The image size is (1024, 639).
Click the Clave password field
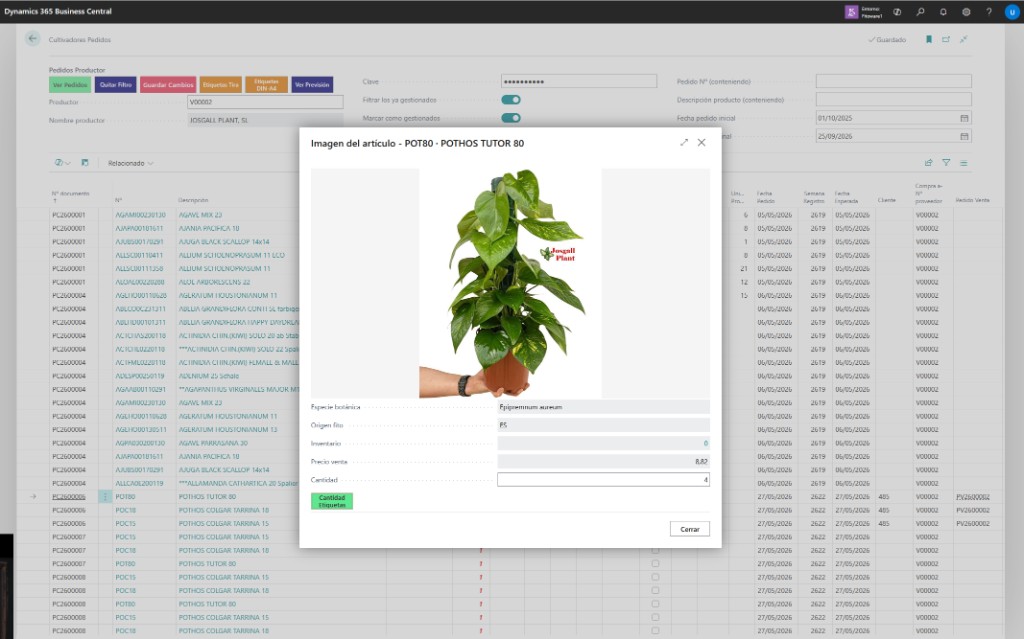(x=579, y=82)
